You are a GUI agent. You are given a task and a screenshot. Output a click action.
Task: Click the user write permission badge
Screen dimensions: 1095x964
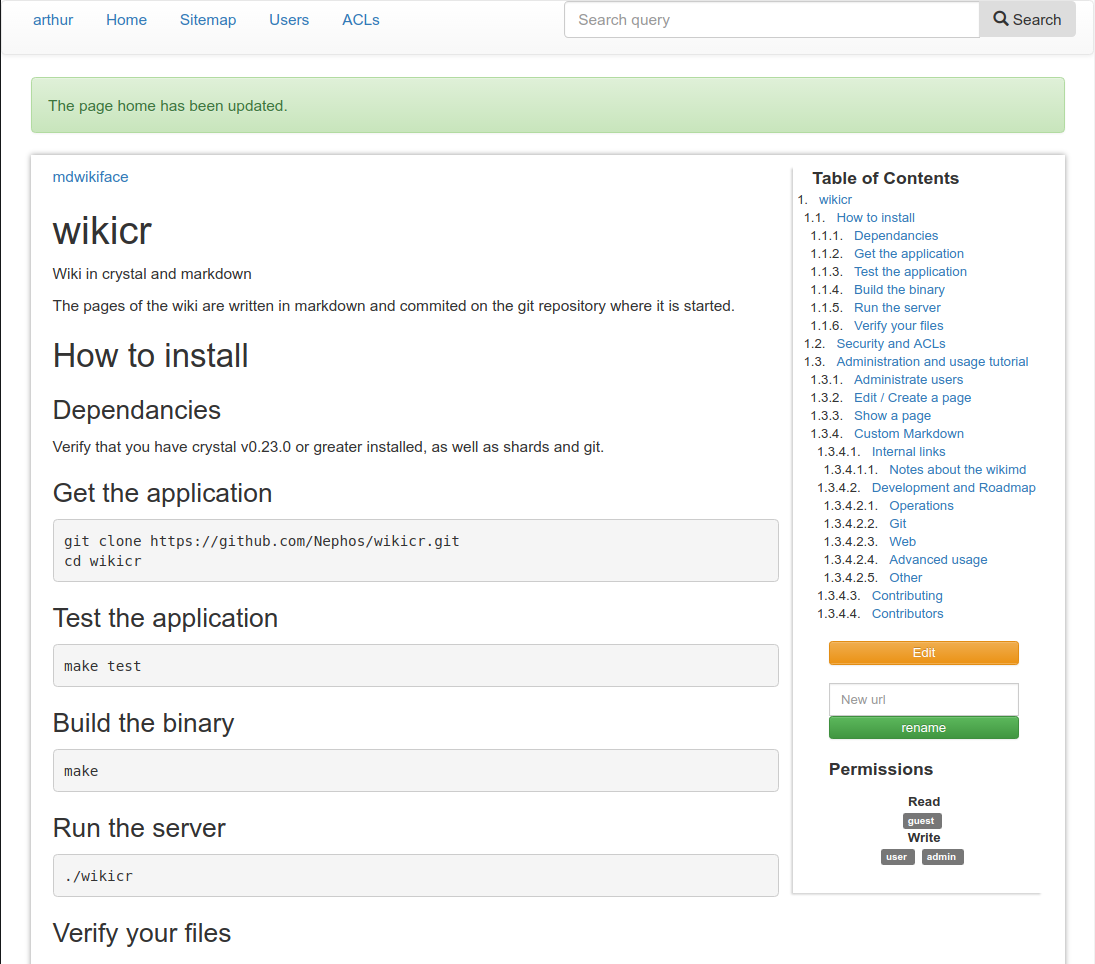[897, 856]
